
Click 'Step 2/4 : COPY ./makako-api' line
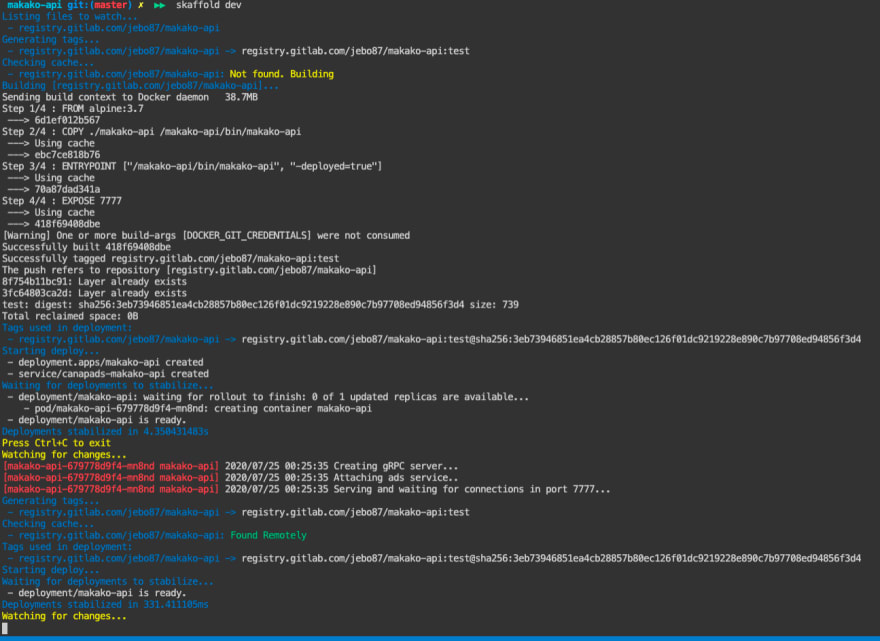coord(152,132)
